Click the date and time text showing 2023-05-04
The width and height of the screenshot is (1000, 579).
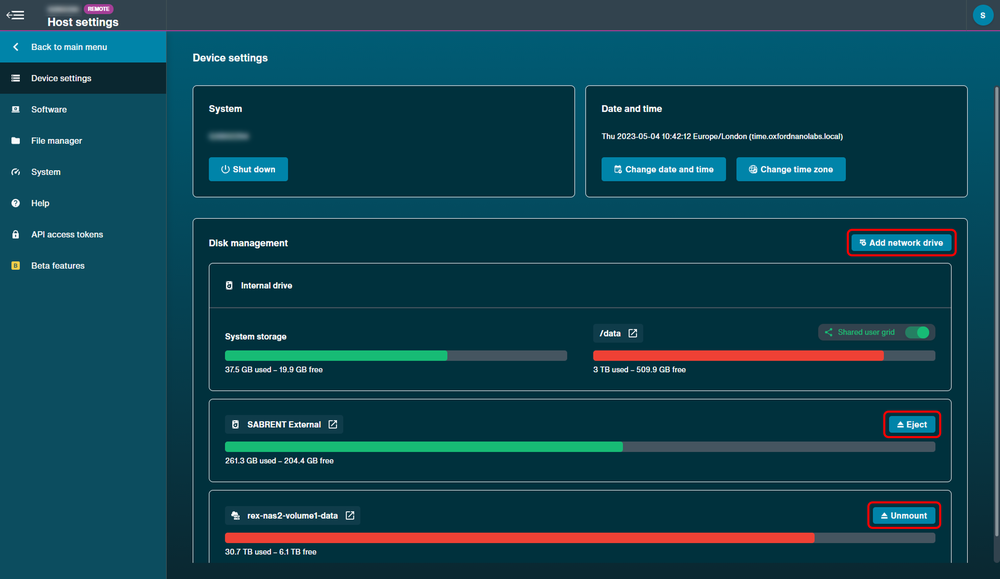point(722,136)
